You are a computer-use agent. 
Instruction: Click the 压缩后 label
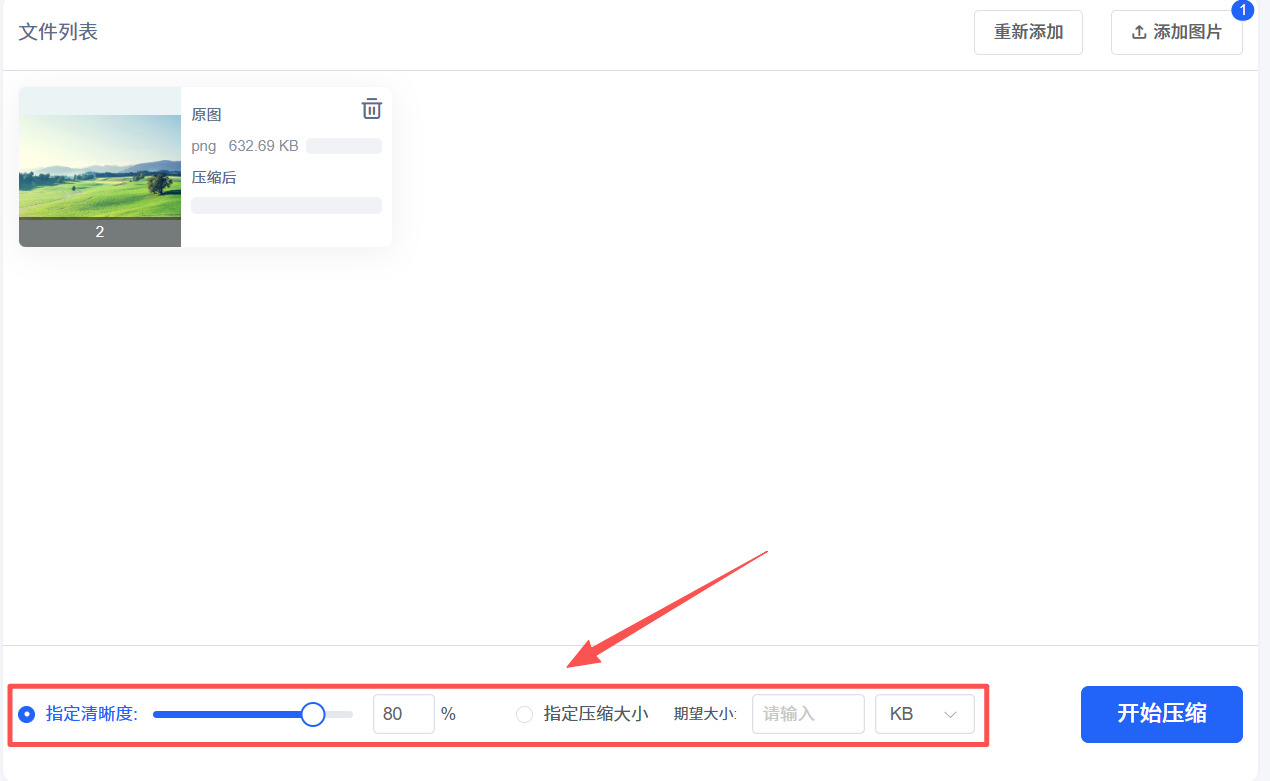pos(214,178)
